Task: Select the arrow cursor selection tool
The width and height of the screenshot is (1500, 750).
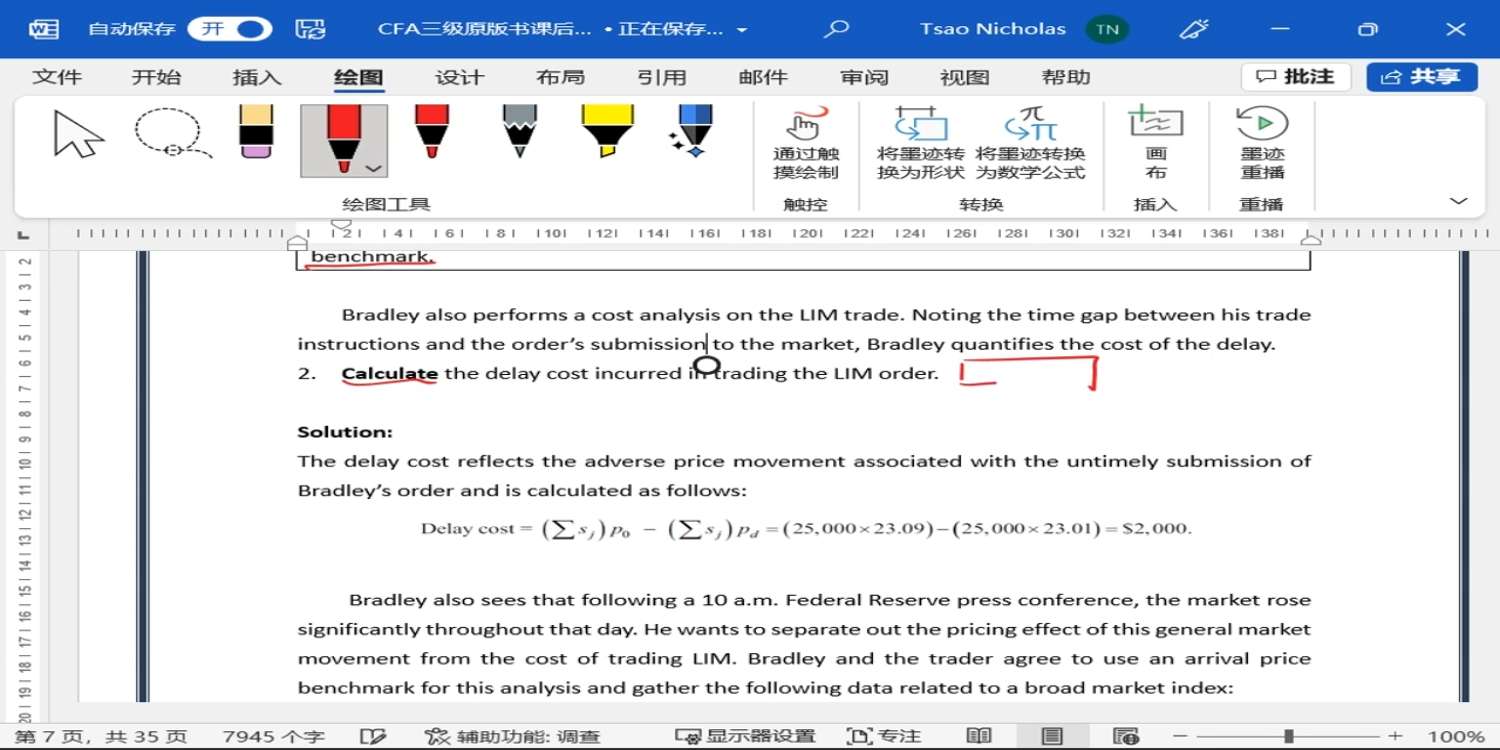Action: click(x=79, y=135)
